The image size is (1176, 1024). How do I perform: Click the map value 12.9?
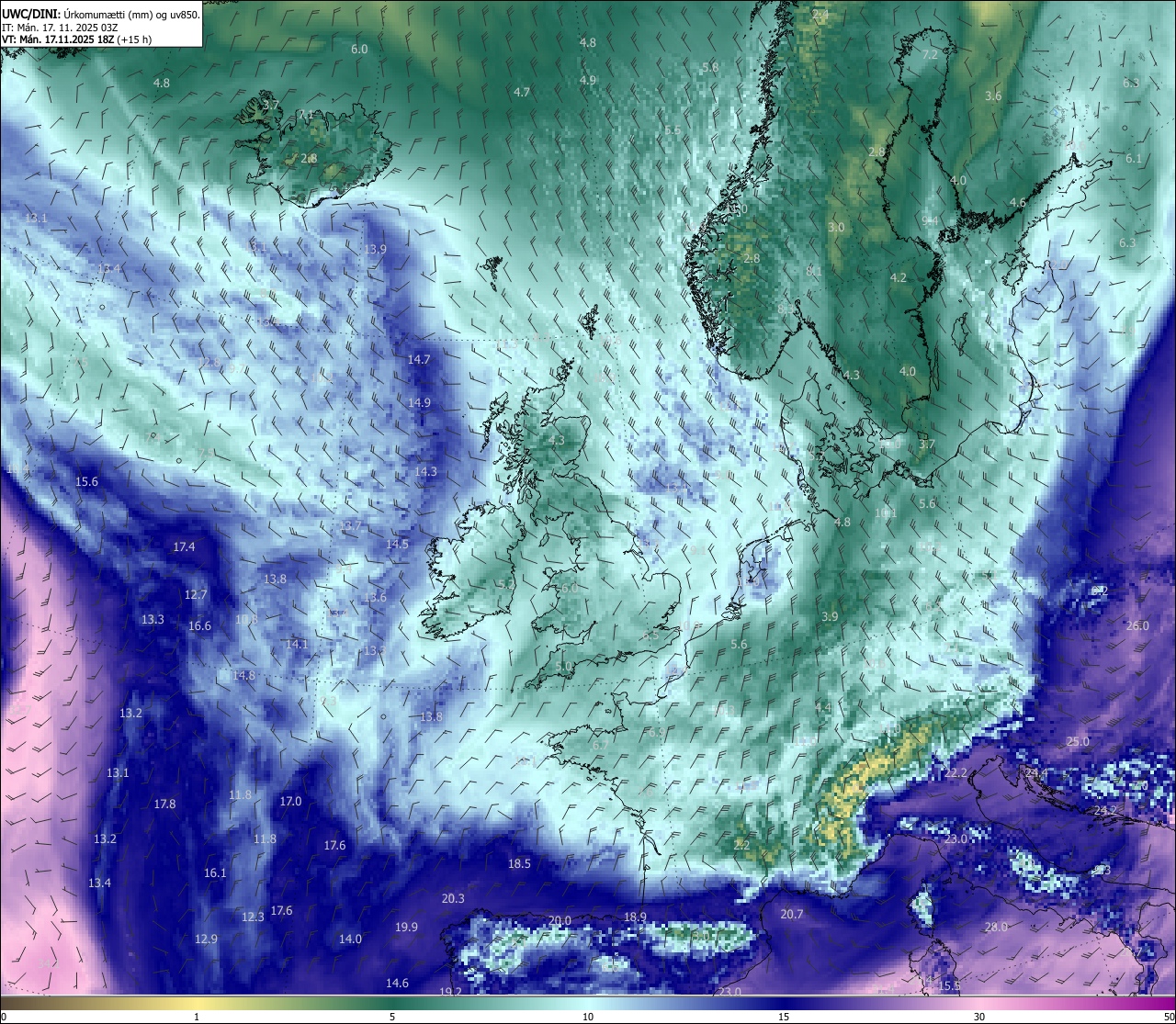[206, 939]
